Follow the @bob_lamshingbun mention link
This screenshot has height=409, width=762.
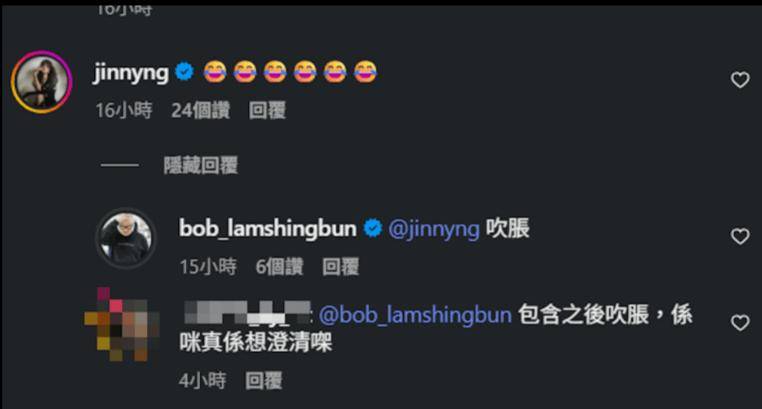point(416,315)
